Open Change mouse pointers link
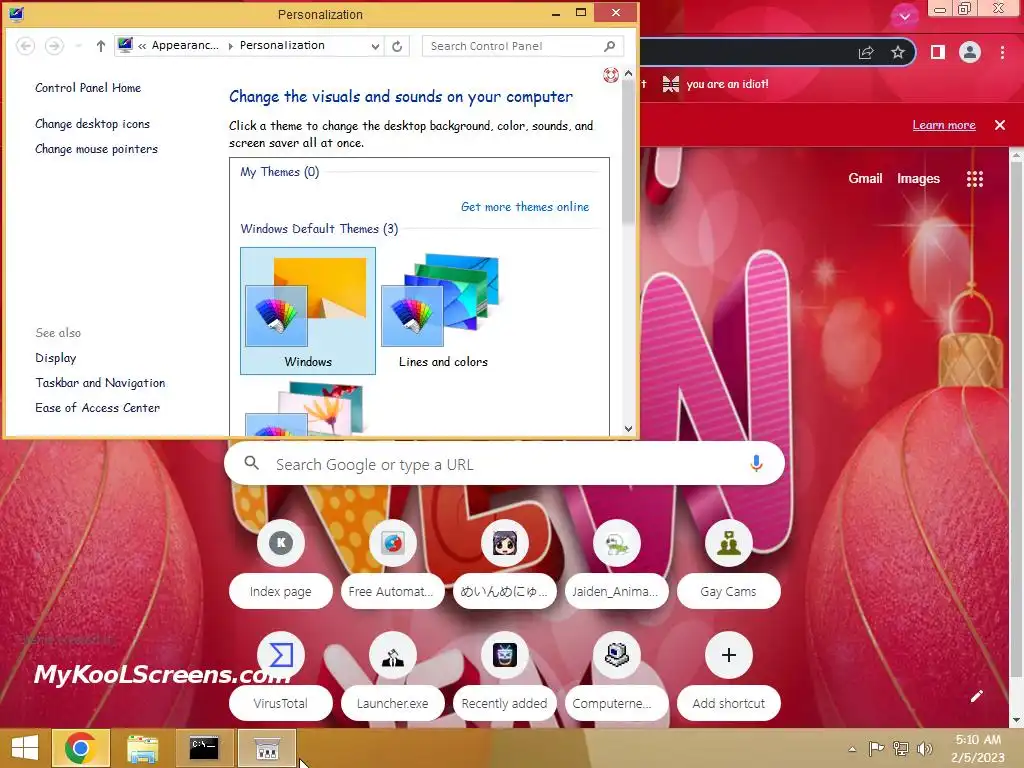The image size is (1024, 768). [x=97, y=149]
